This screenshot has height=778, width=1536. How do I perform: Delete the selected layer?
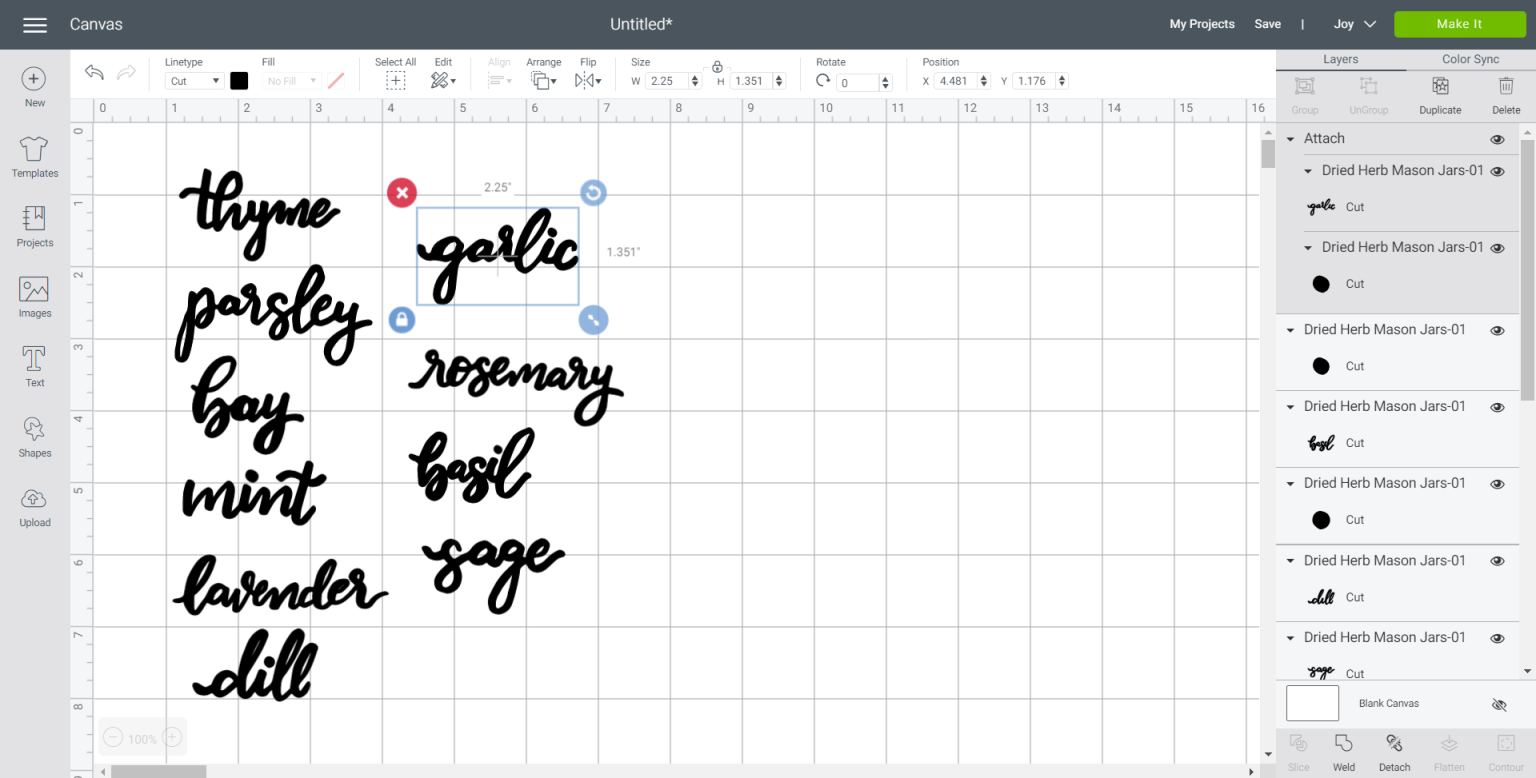pos(1506,96)
